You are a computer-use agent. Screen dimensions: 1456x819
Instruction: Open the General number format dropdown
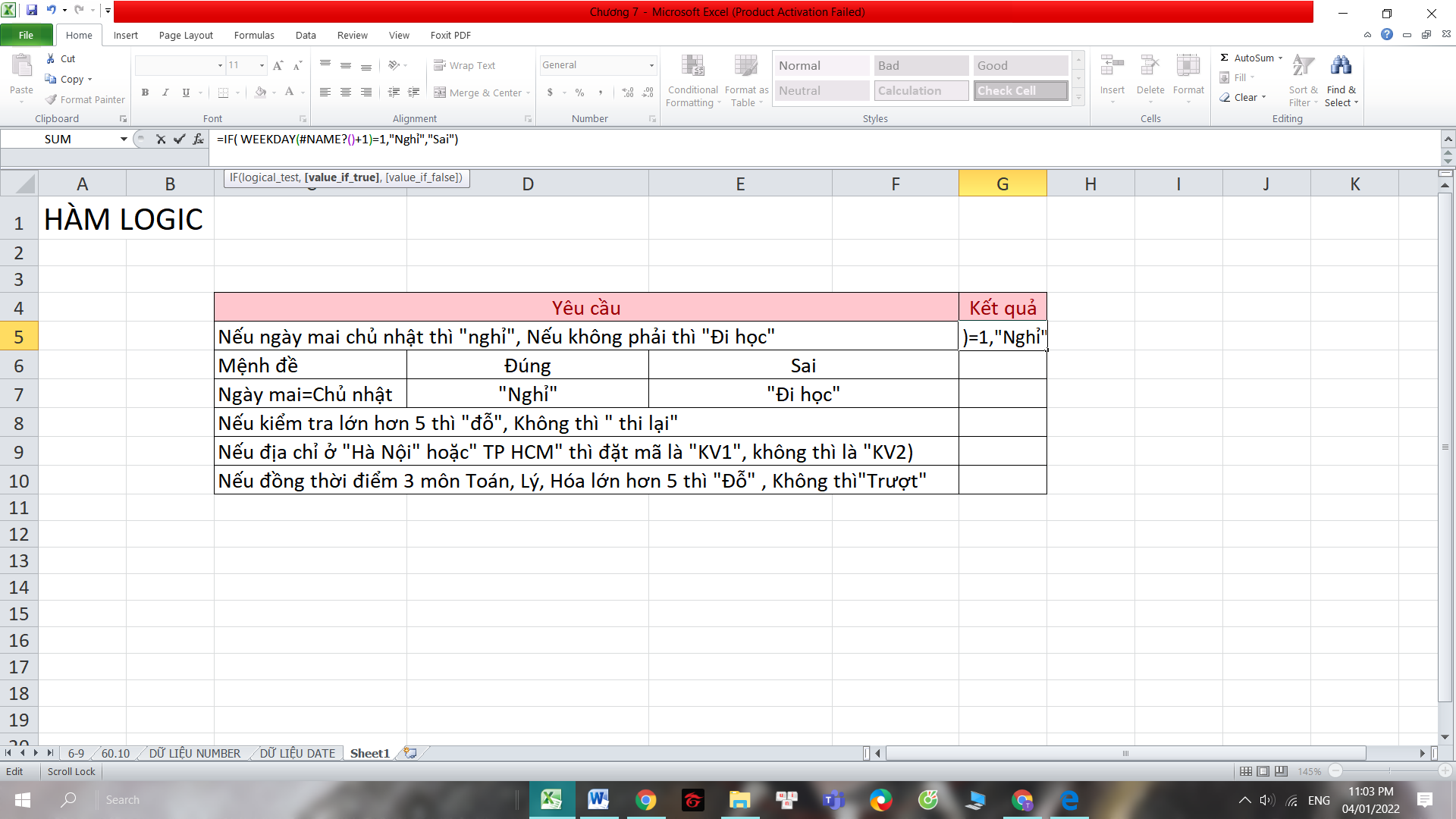point(651,65)
